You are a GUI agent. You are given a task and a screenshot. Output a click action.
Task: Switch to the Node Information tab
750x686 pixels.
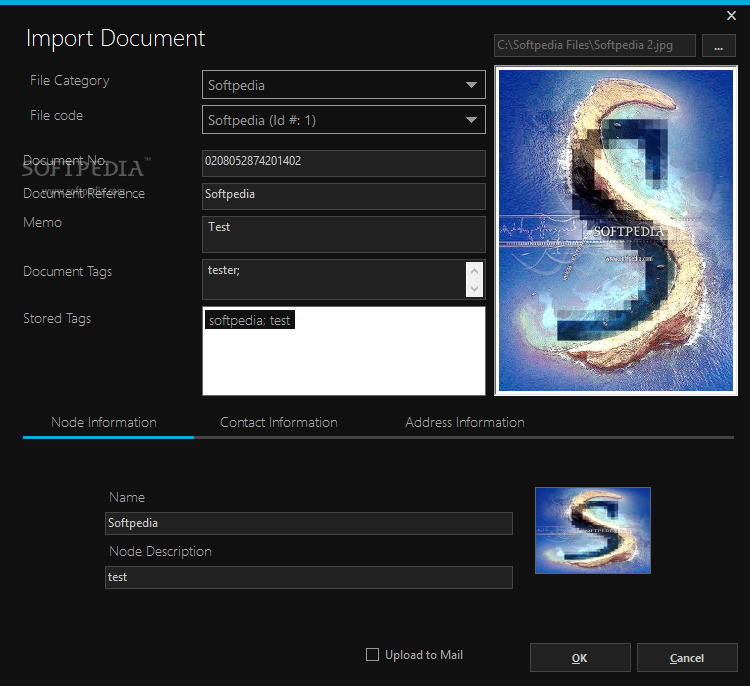point(104,422)
